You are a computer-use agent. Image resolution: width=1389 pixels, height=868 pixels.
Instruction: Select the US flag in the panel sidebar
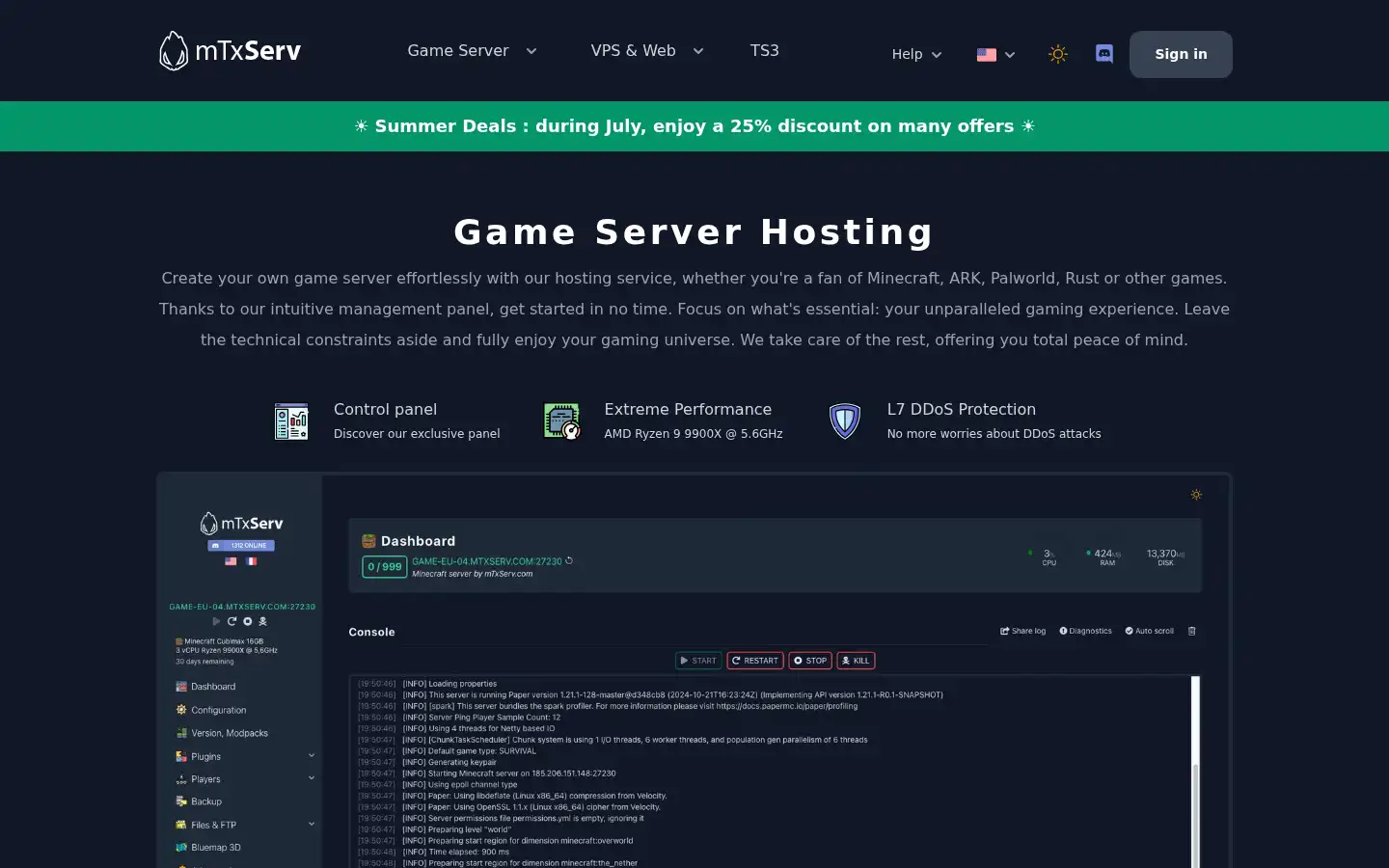pyautogui.click(x=231, y=561)
